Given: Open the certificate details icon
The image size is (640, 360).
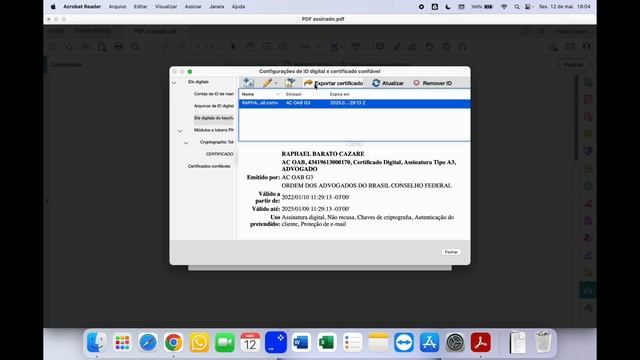Looking at the screenshot, I should pyautogui.click(x=290, y=83).
